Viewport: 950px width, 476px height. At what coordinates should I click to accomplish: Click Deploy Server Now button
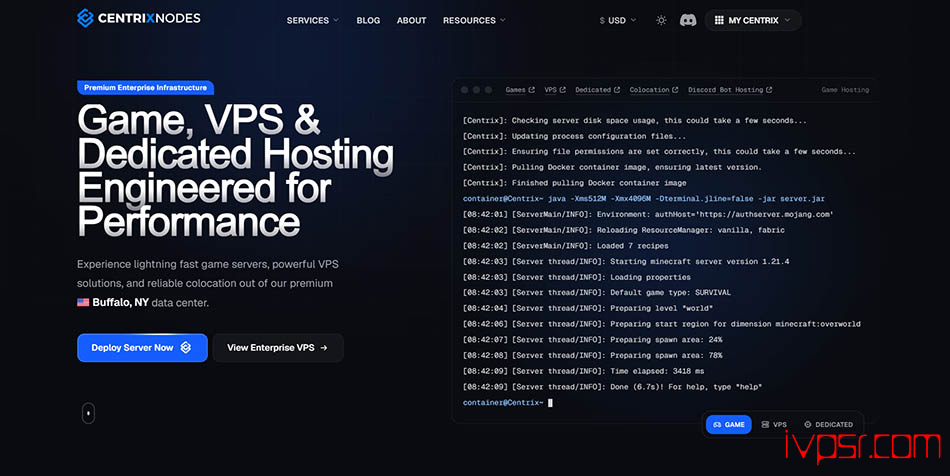click(x=142, y=348)
